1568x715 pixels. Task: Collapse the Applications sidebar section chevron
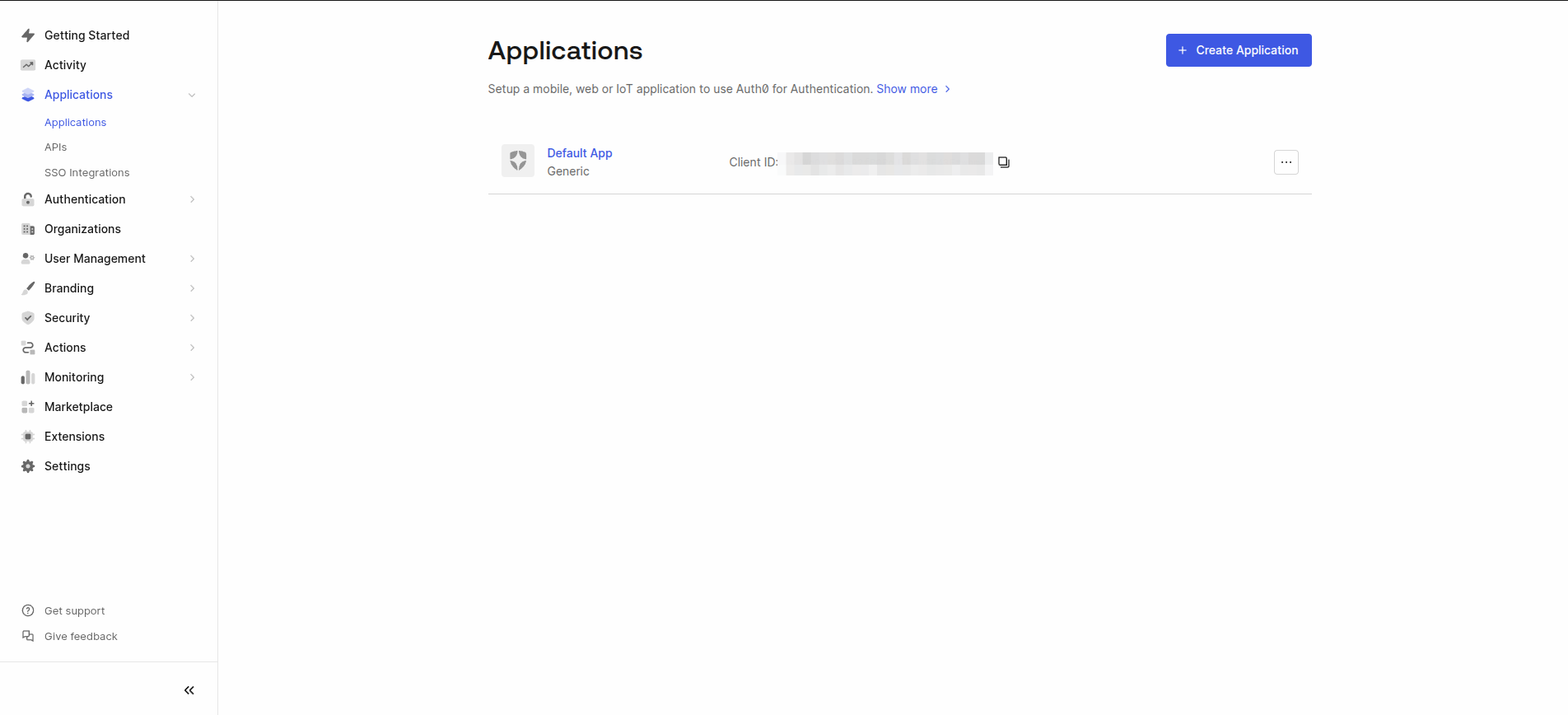[192, 95]
